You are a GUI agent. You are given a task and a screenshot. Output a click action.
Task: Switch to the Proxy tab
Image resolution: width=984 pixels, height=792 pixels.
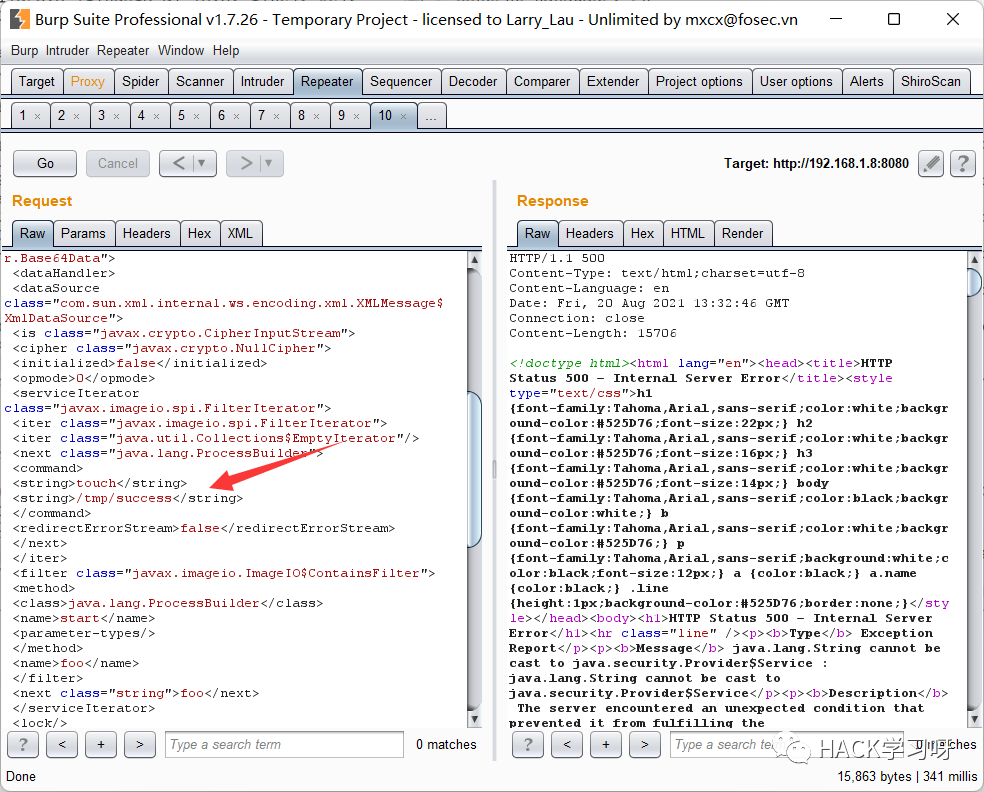[88, 82]
